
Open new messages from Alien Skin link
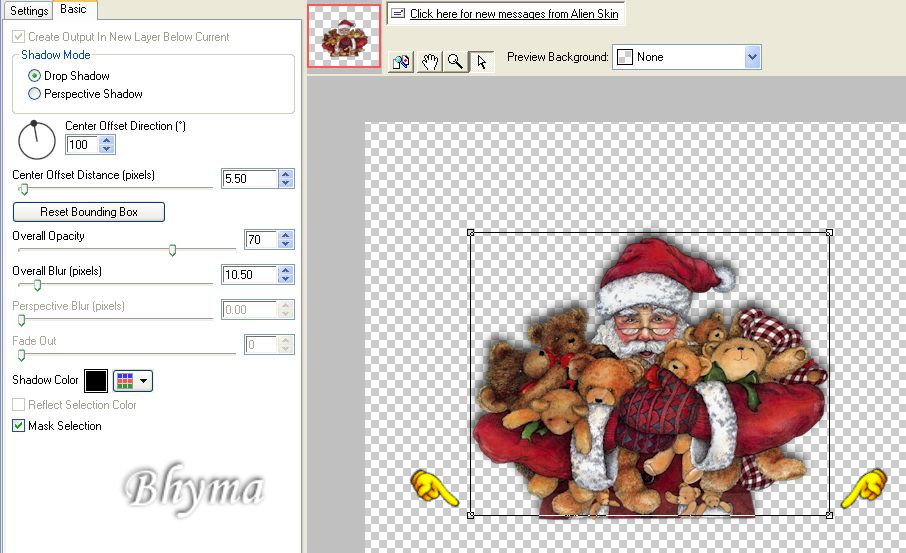(x=514, y=14)
